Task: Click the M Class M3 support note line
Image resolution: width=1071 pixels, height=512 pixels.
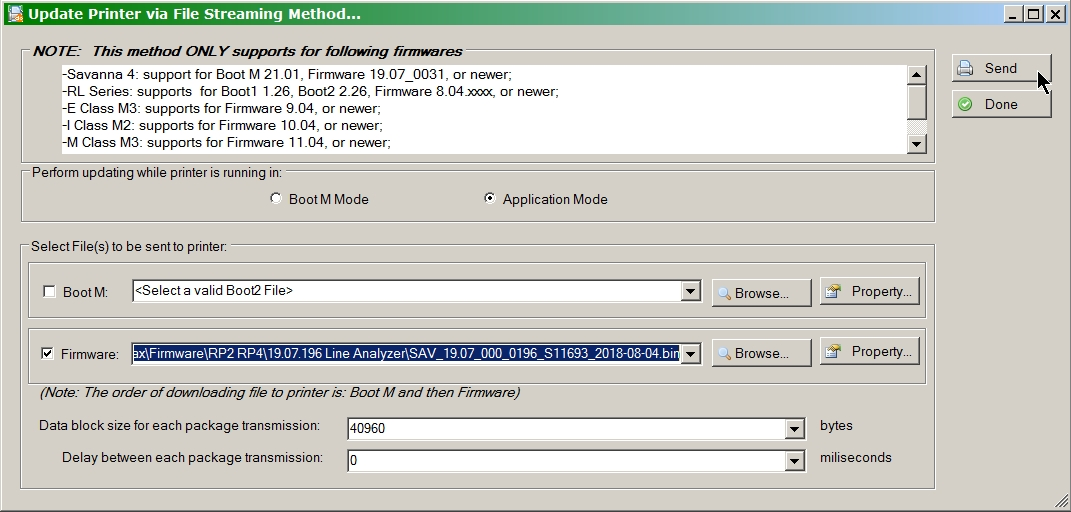Action: click(x=226, y=143)
